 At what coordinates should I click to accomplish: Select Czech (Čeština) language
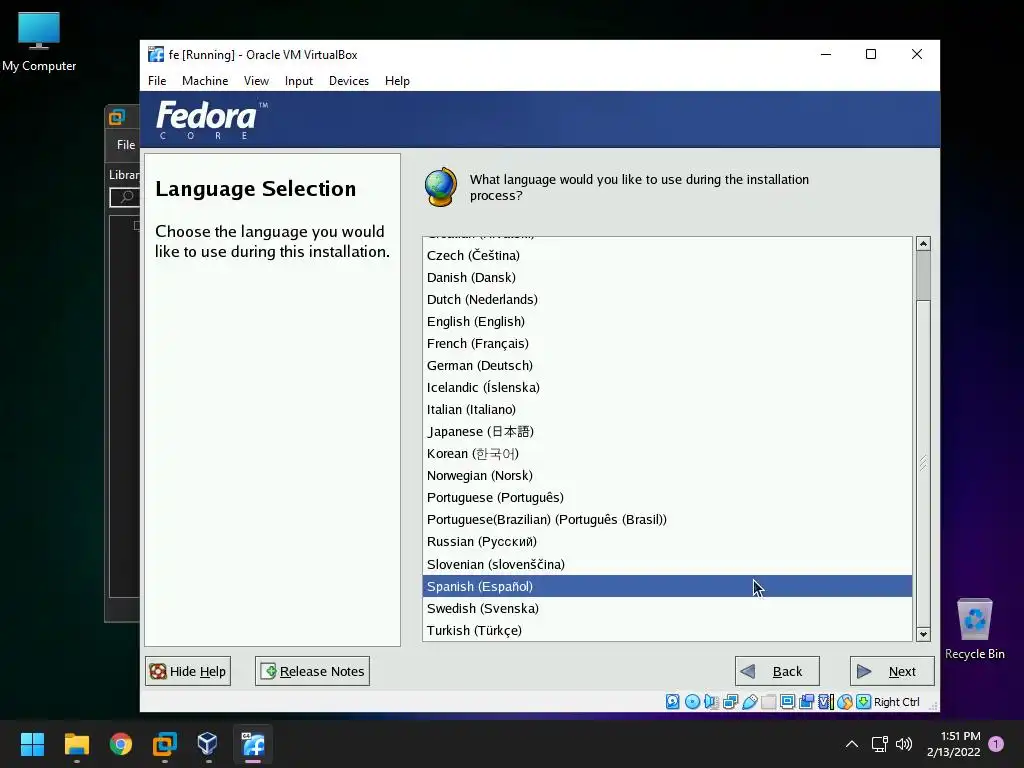(667, 255)
